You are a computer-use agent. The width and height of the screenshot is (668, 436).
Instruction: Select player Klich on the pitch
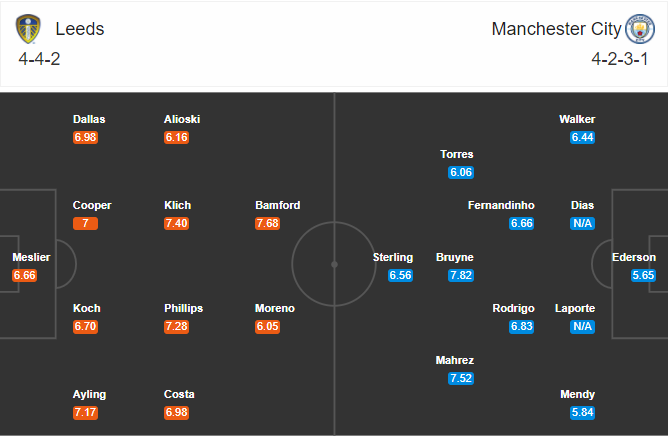[178, 205]
